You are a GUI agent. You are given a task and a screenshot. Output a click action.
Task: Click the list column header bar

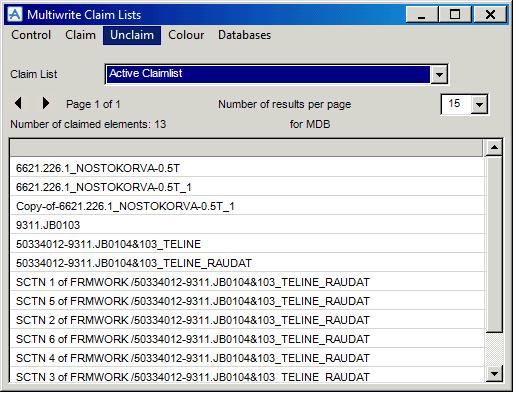[x=246, y=148]
